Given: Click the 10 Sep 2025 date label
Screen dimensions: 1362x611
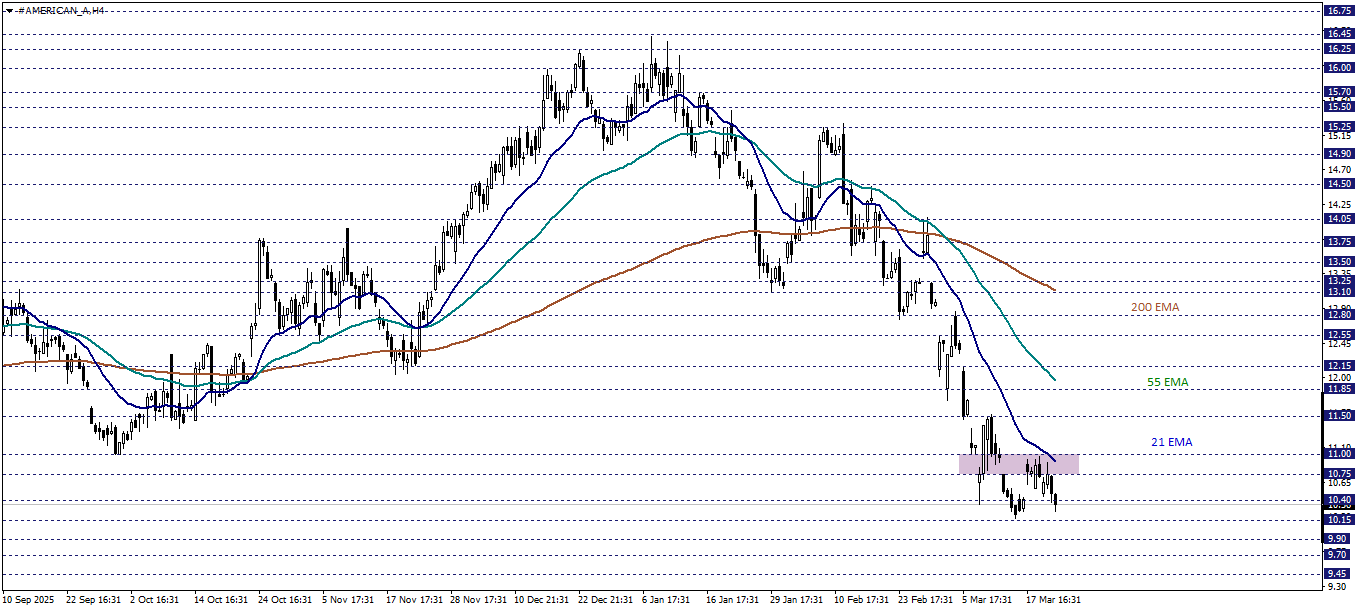Looking at the screenshot, I should click(29, 600).
